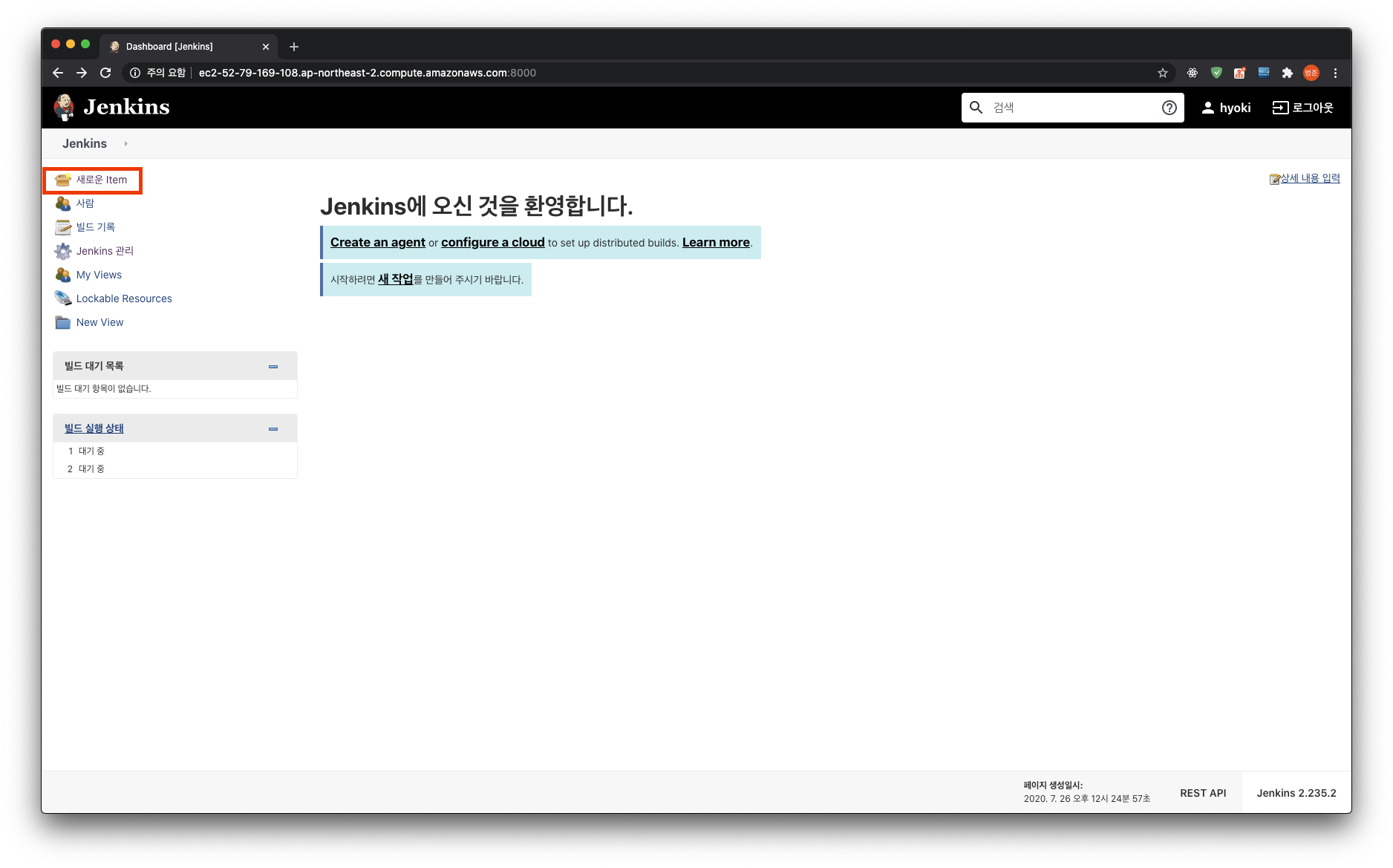
Task: Open My Views in the sidebar
Action: 99,275
